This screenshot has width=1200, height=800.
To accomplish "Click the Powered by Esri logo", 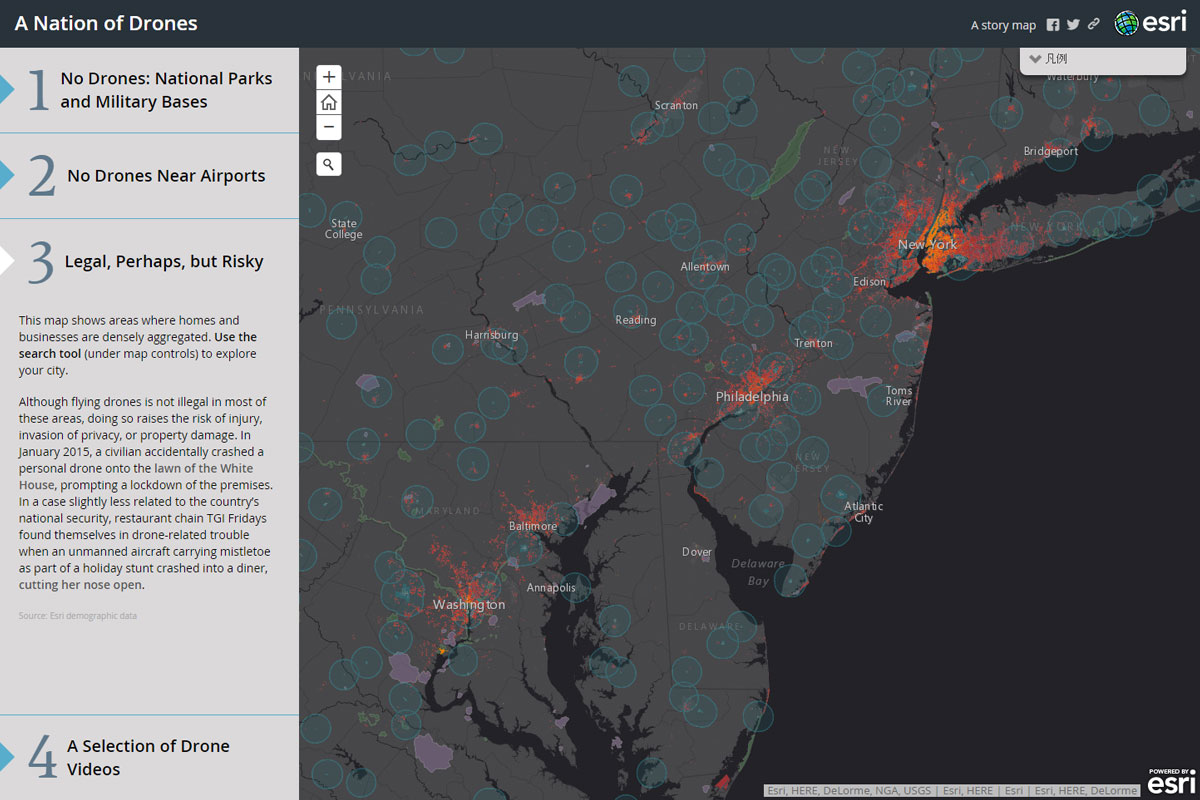I will 1170,782.
